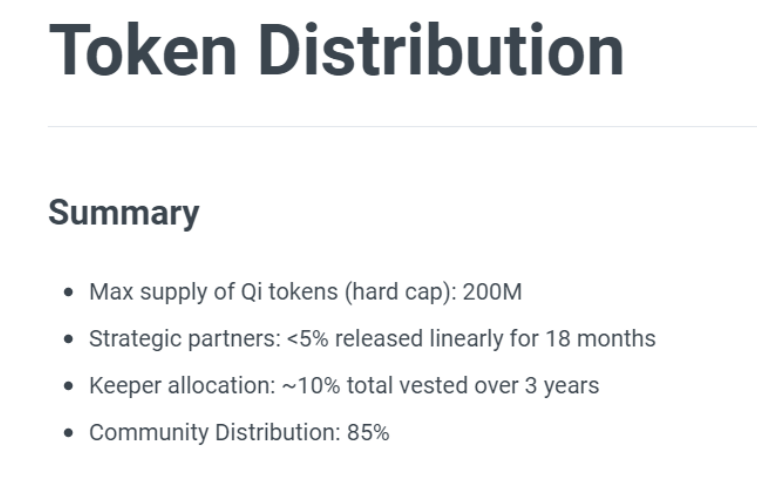Click the <5% strategic partners figure
Screen dimensions: 757x477
coord(308,338)
